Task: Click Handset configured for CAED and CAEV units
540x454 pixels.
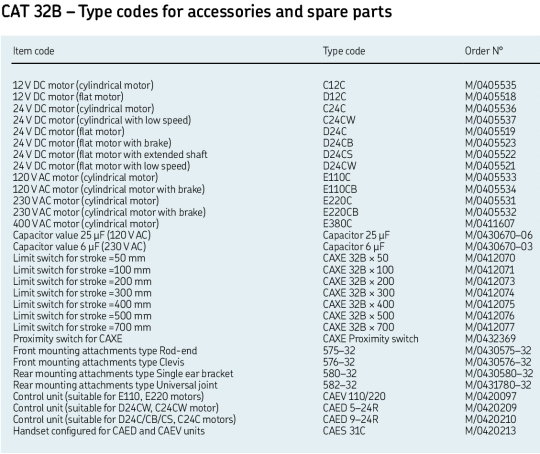Action: (x=109, y=431)
